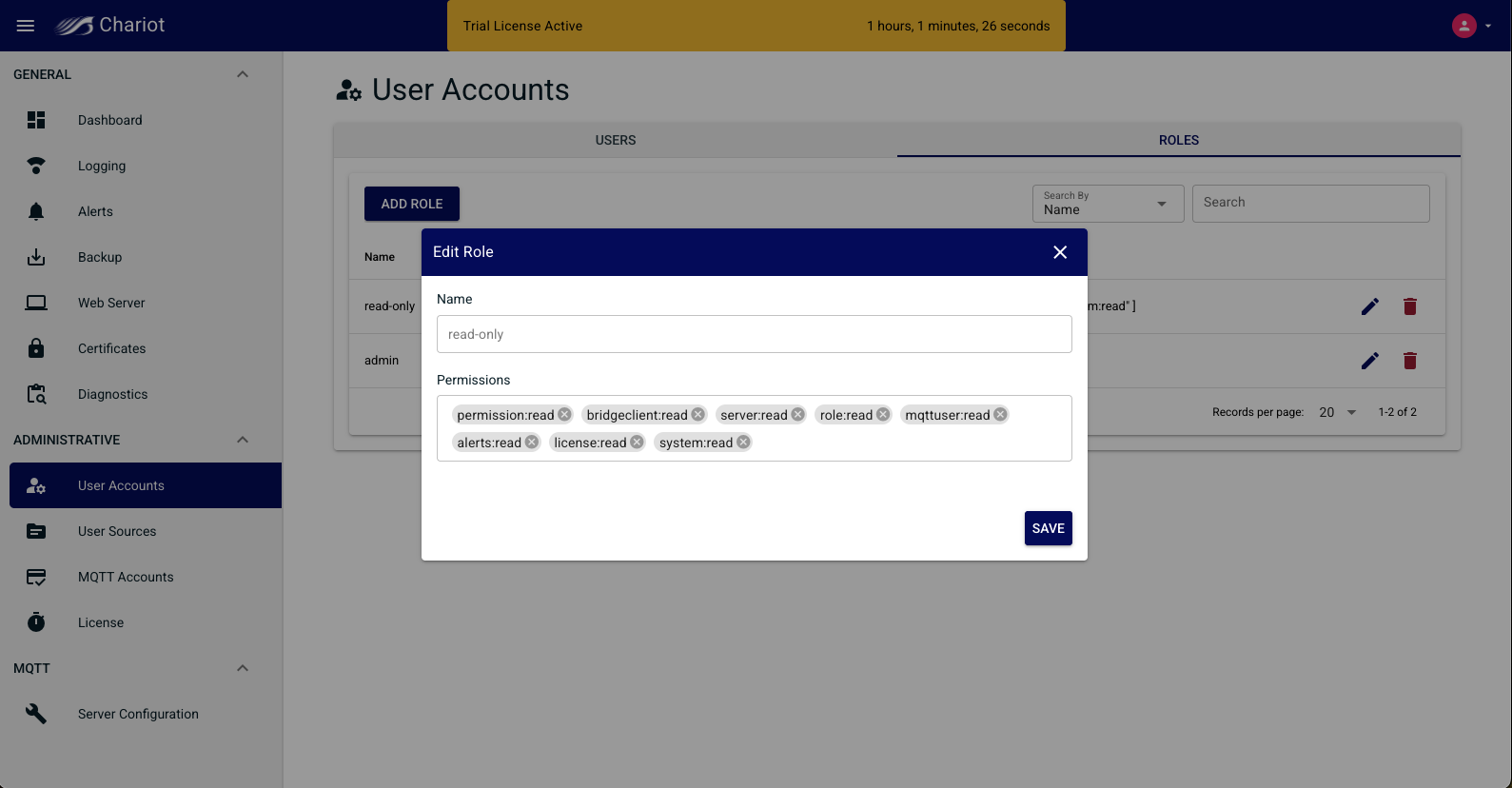Click the role Name input field

(x=754, y=334)
